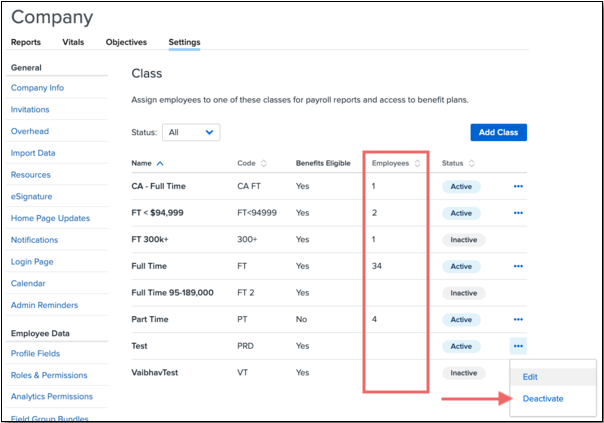Viewport: 604px width, 423px height.
Task: Sort by Employees column sort icon
Action: pos(417,163)
